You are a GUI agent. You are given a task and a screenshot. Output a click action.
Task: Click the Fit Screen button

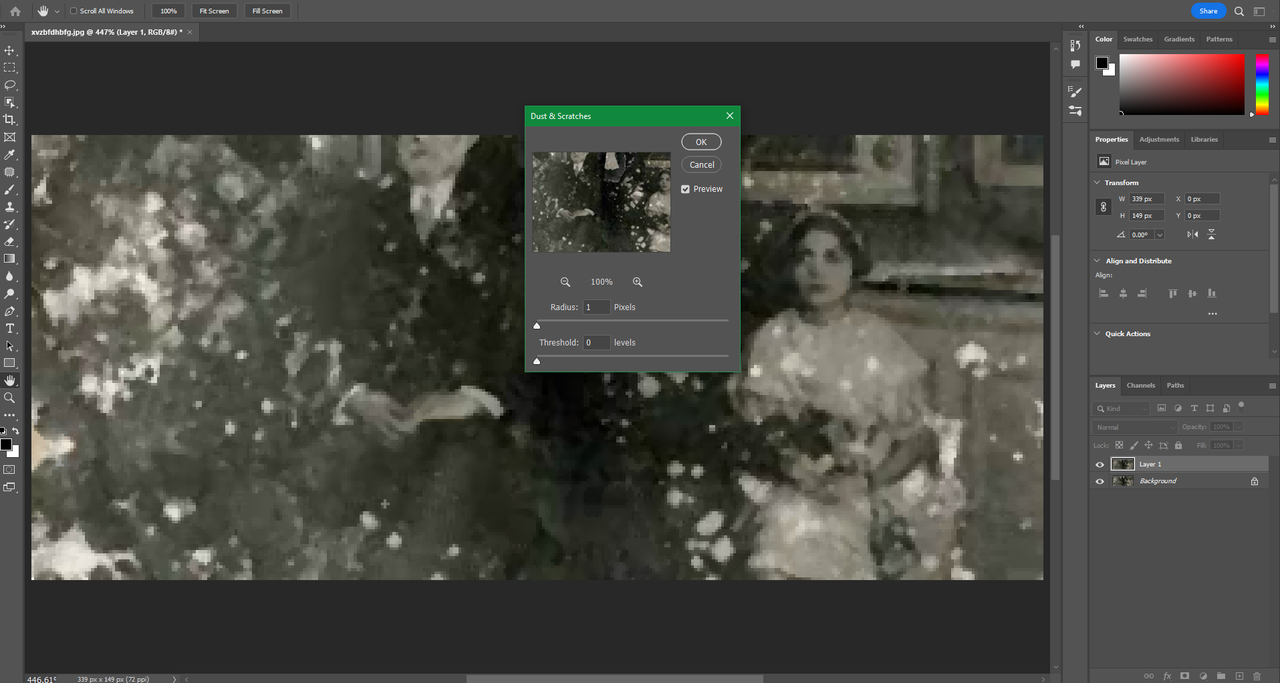(x=213, y=11)
